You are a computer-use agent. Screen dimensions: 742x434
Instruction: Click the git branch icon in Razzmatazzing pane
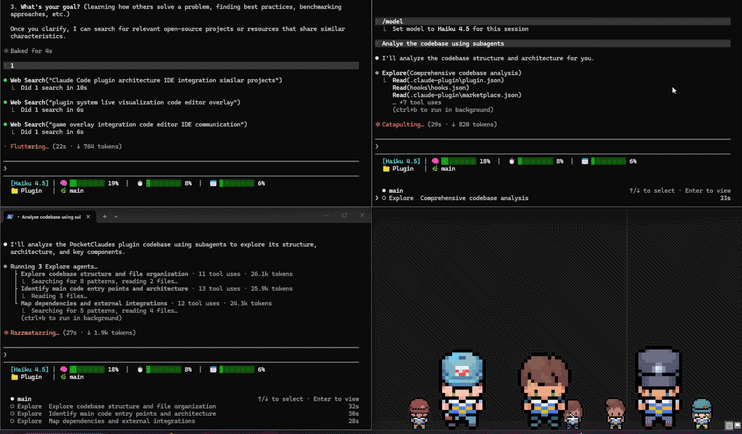coord(63,377)
